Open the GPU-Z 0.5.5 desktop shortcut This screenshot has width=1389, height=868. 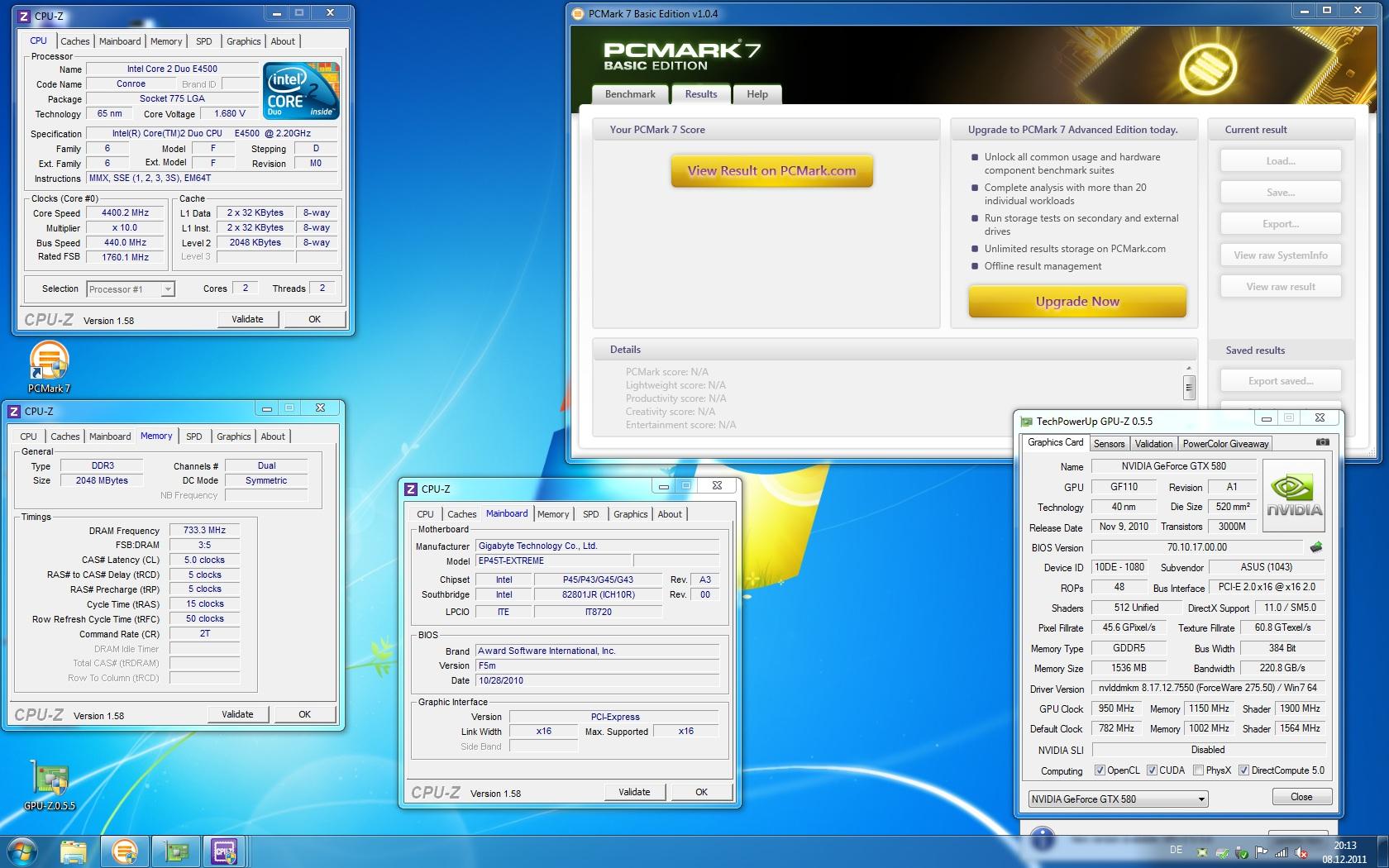pos(49,785)
